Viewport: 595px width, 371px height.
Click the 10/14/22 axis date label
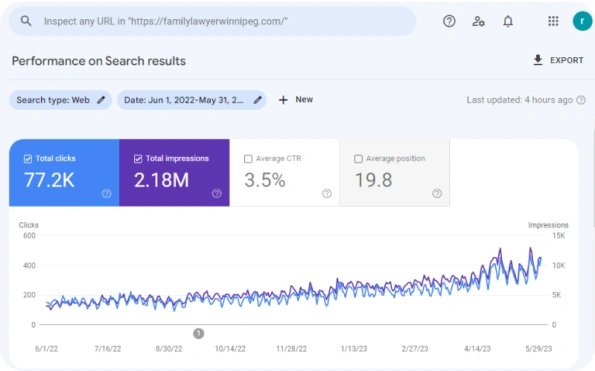230,349
